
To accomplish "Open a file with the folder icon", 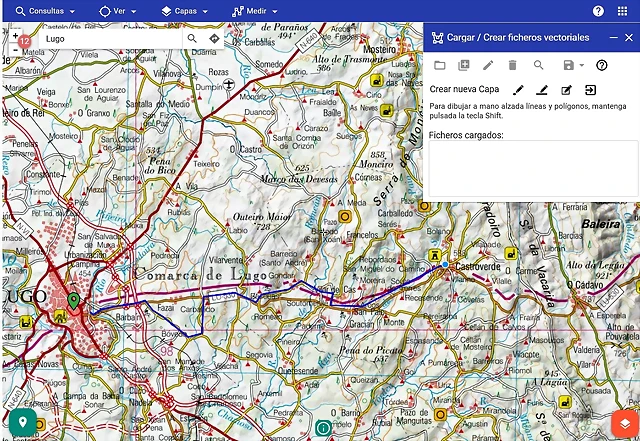I will 440,65.
